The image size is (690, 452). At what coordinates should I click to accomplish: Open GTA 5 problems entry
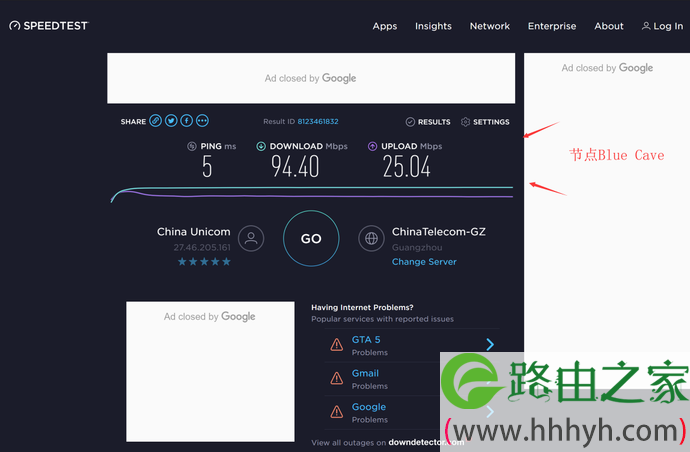point(412,345)
